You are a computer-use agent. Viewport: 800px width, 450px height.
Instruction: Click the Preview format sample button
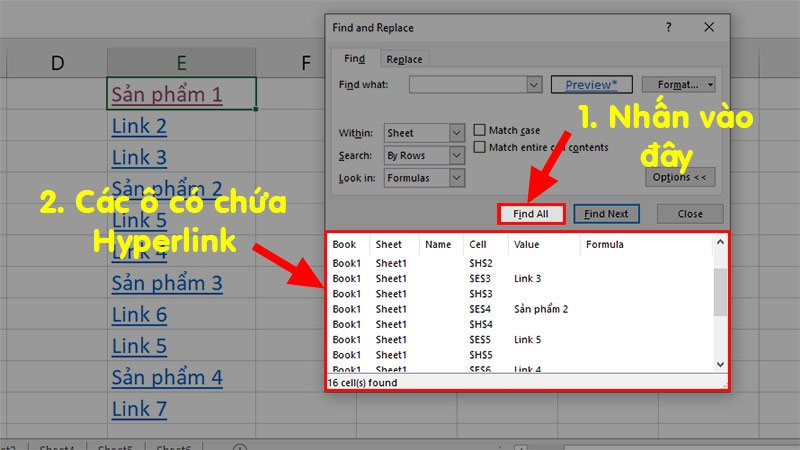click(x=591, y=86)
